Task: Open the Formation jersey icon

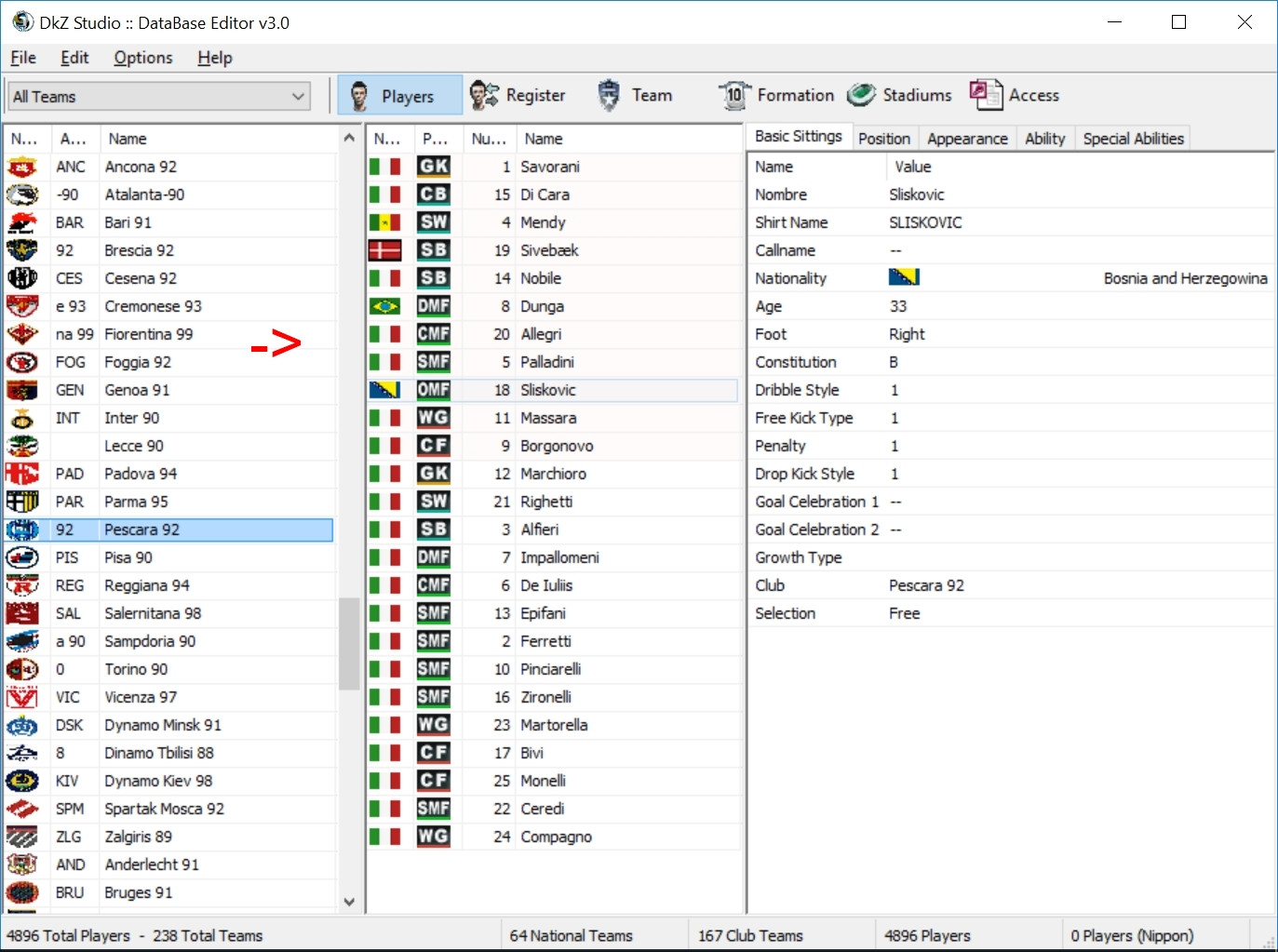Action: coord(734,95)
